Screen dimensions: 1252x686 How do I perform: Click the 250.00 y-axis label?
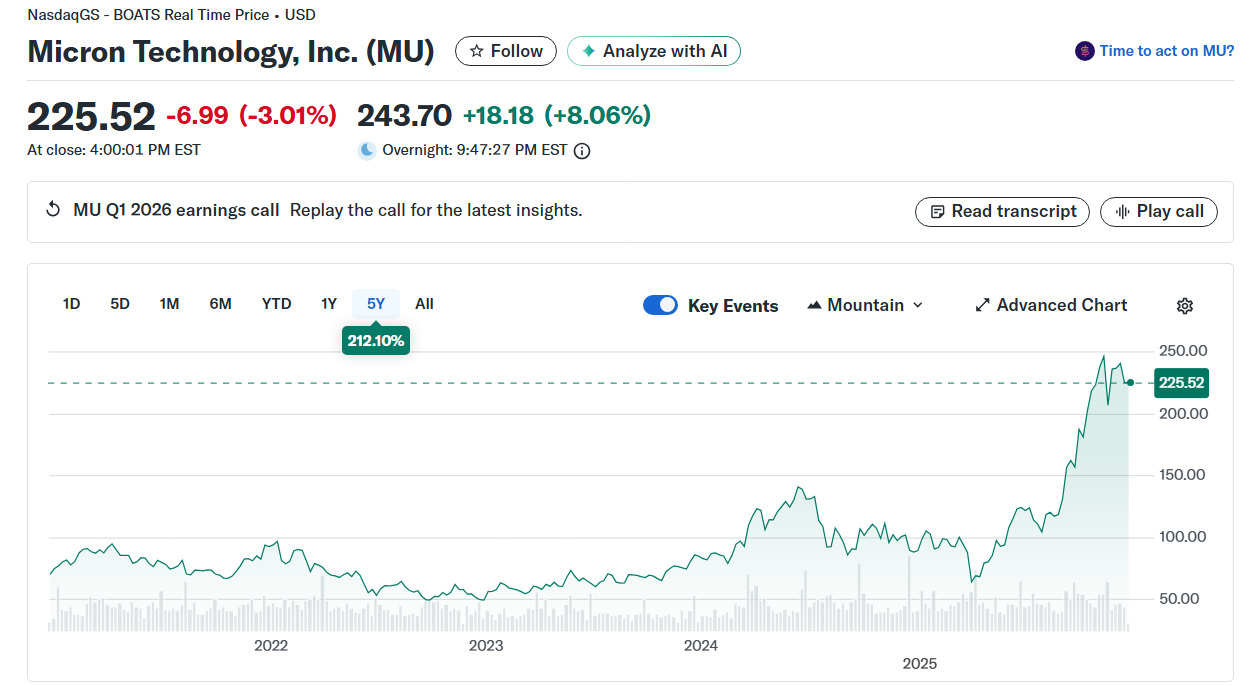1183,351
